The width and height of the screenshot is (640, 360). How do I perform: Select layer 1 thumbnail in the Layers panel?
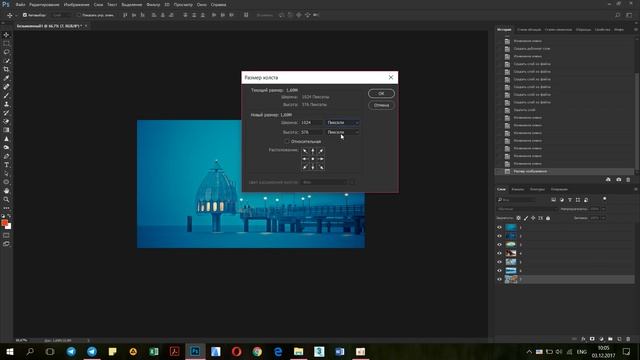click(x=511, y=227)
